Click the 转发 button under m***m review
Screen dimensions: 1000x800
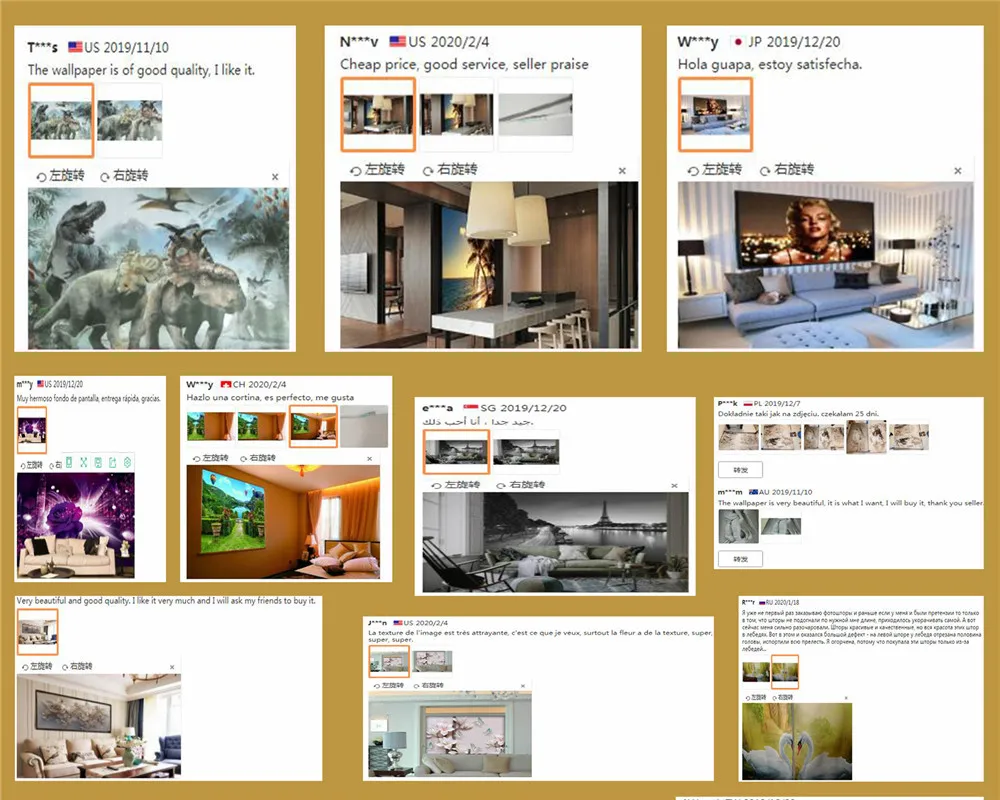740,559
